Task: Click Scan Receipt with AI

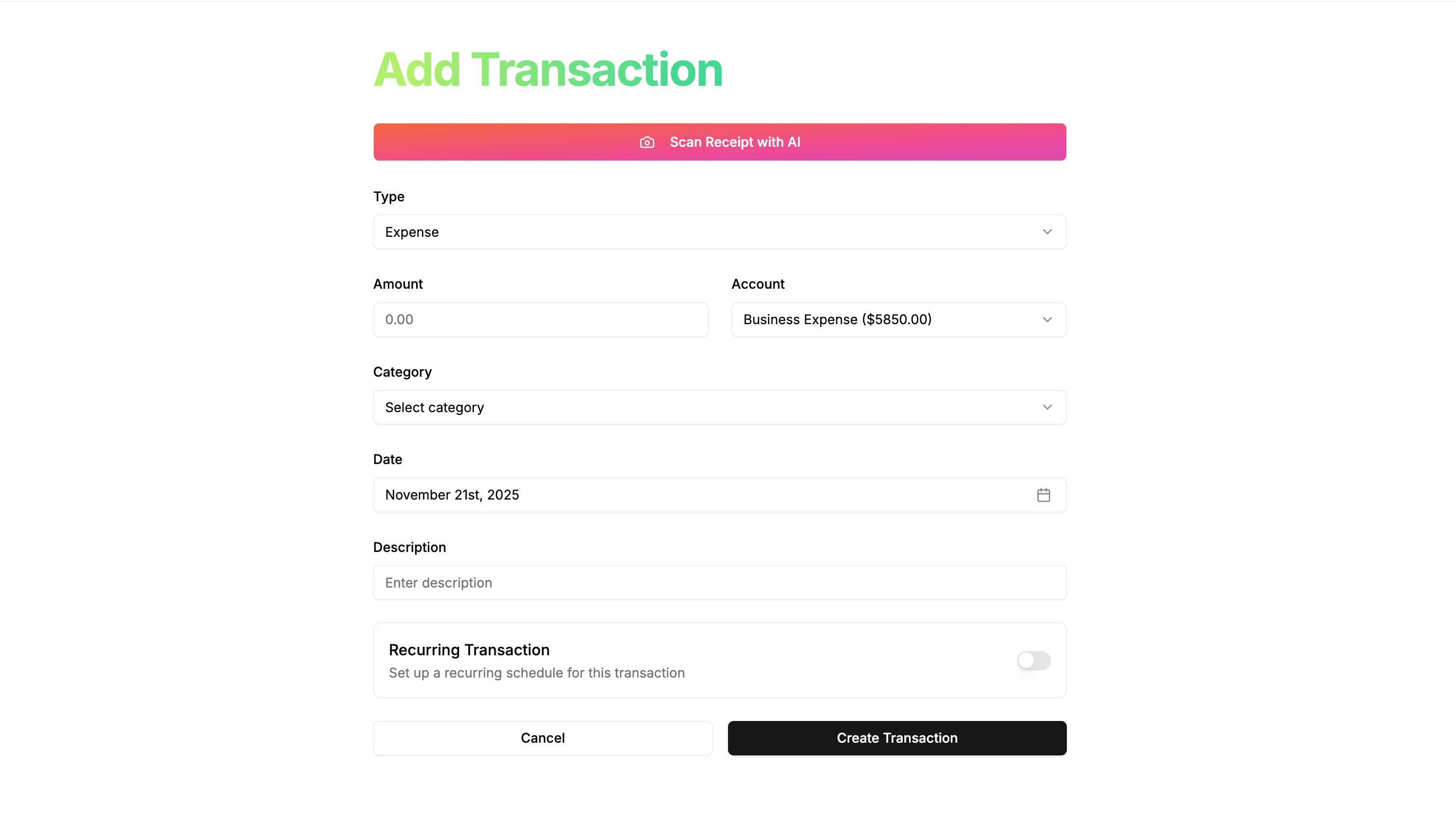Action: tap(719, 142)
